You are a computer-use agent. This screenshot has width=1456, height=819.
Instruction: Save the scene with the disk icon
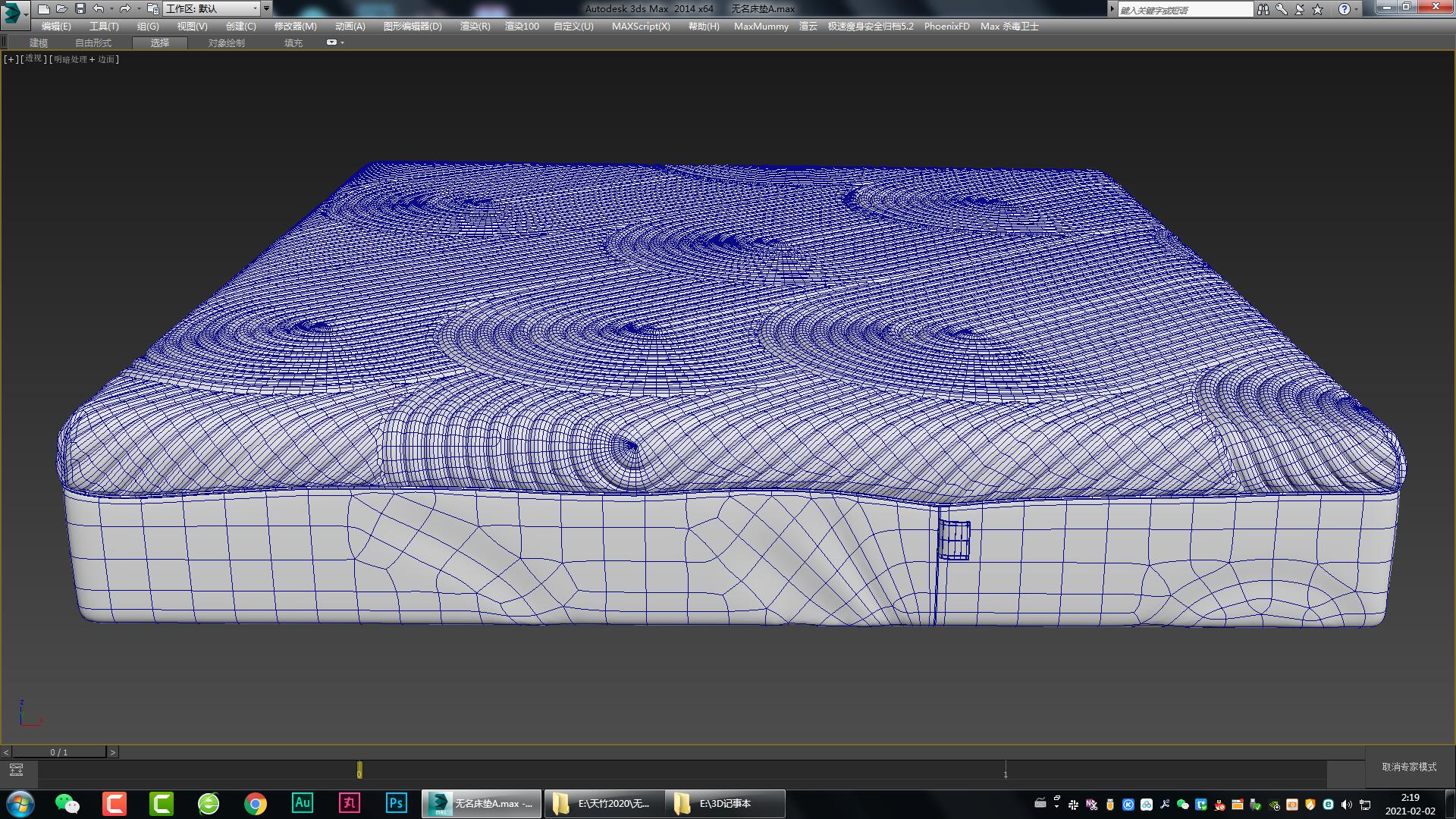81,8
